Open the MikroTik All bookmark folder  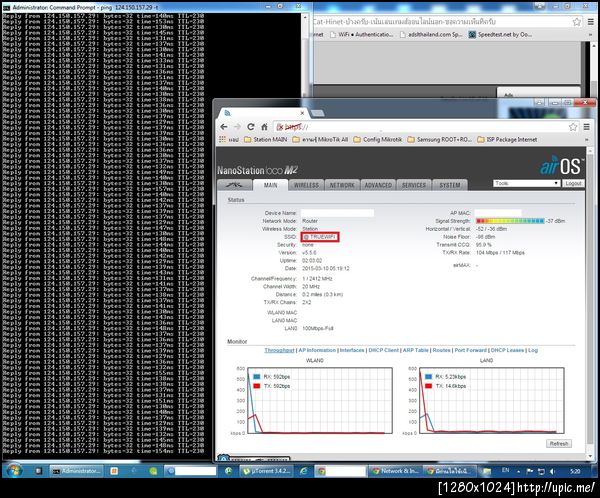point(320,140)
